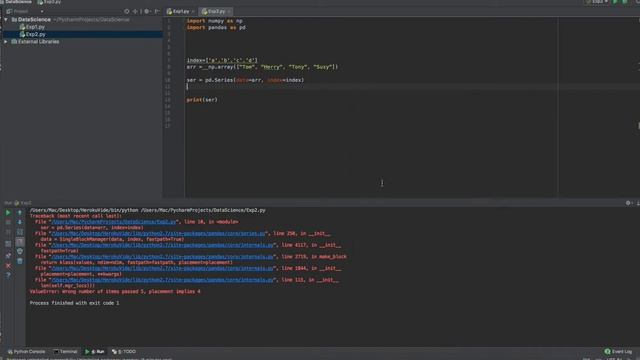
Task: Select Exp1.py in project tree
Action: (32, 27)
